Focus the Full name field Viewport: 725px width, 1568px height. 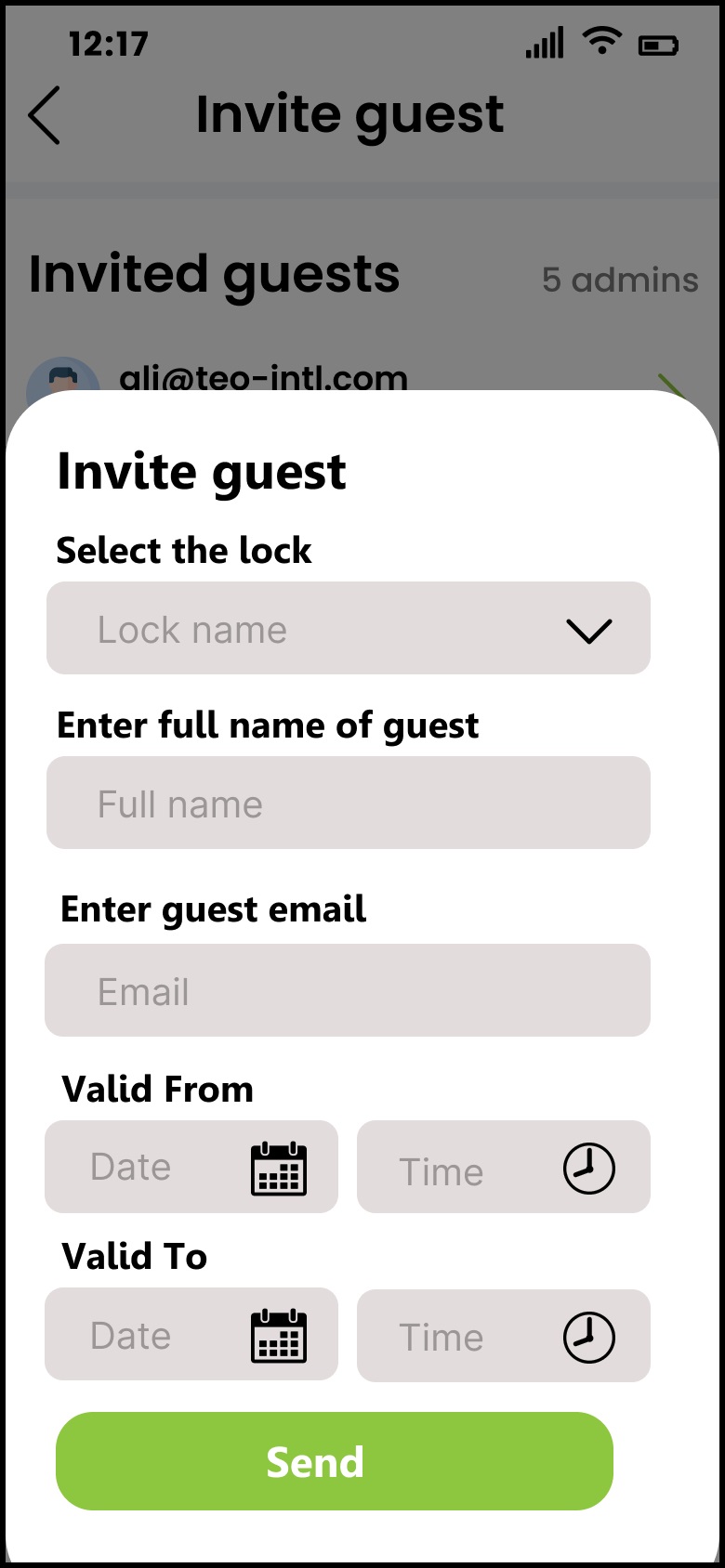(x=348, y=803)
